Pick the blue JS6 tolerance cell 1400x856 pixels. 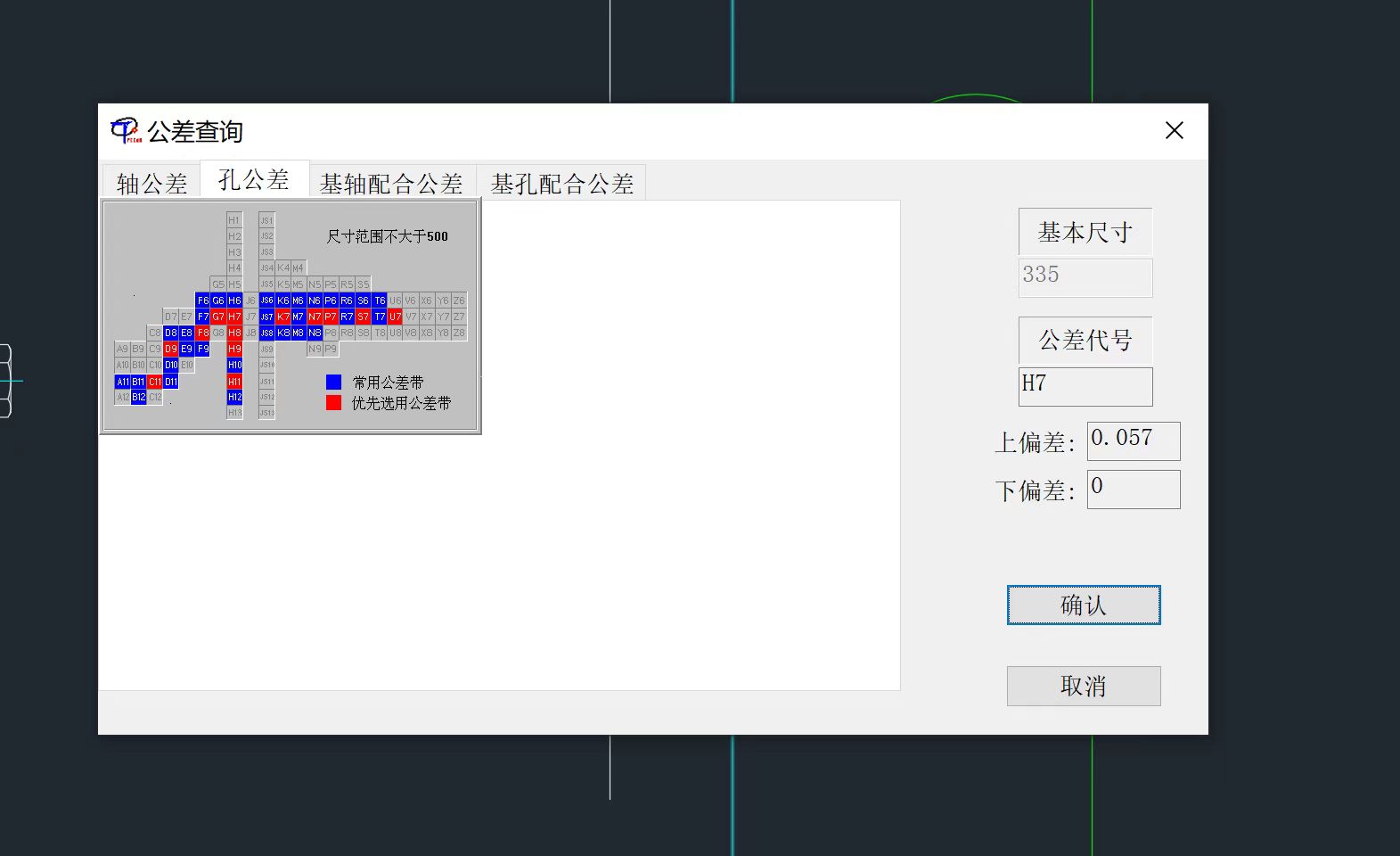pos(266,300)
